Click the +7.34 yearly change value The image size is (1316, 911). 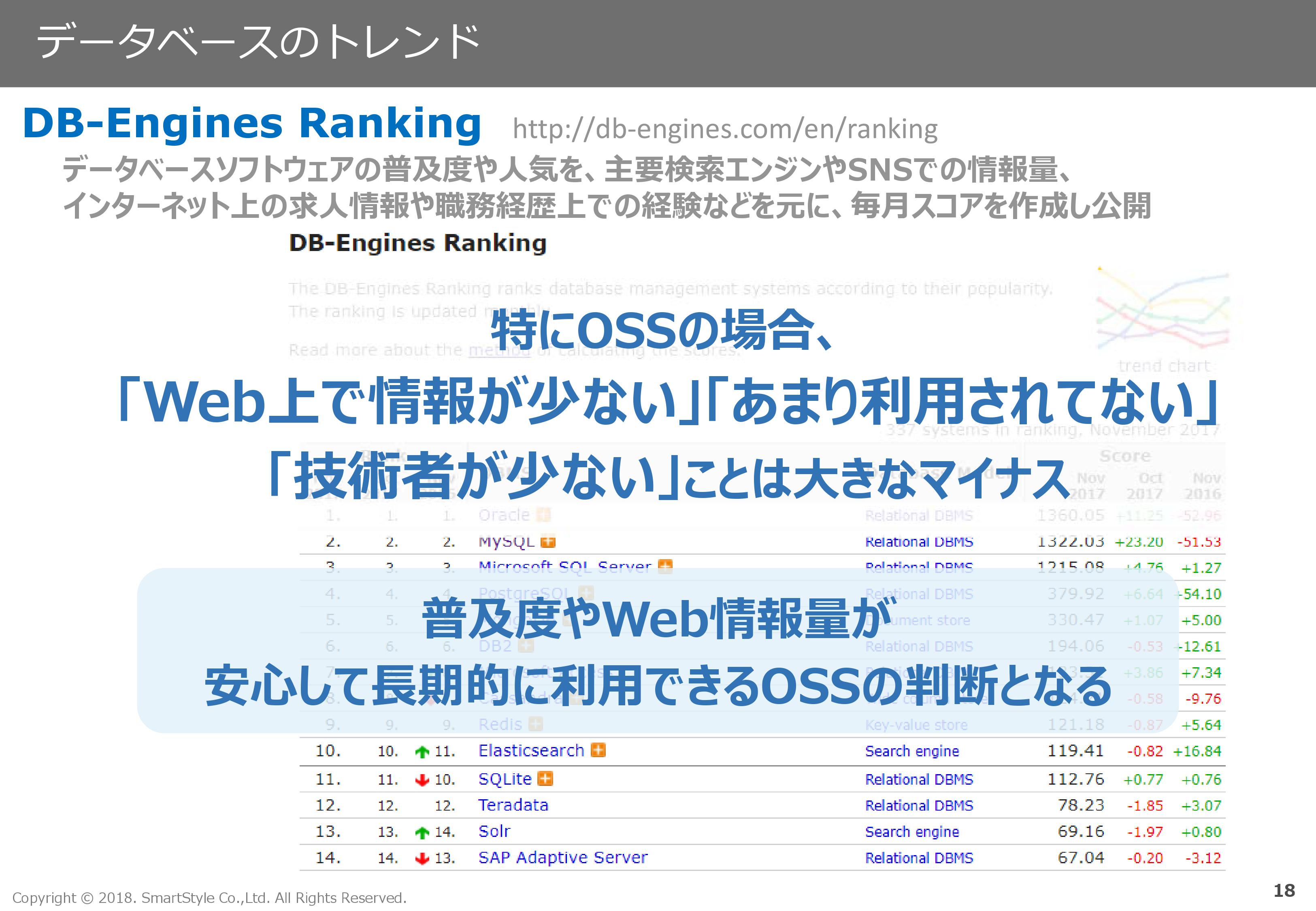pos(1201,673)
